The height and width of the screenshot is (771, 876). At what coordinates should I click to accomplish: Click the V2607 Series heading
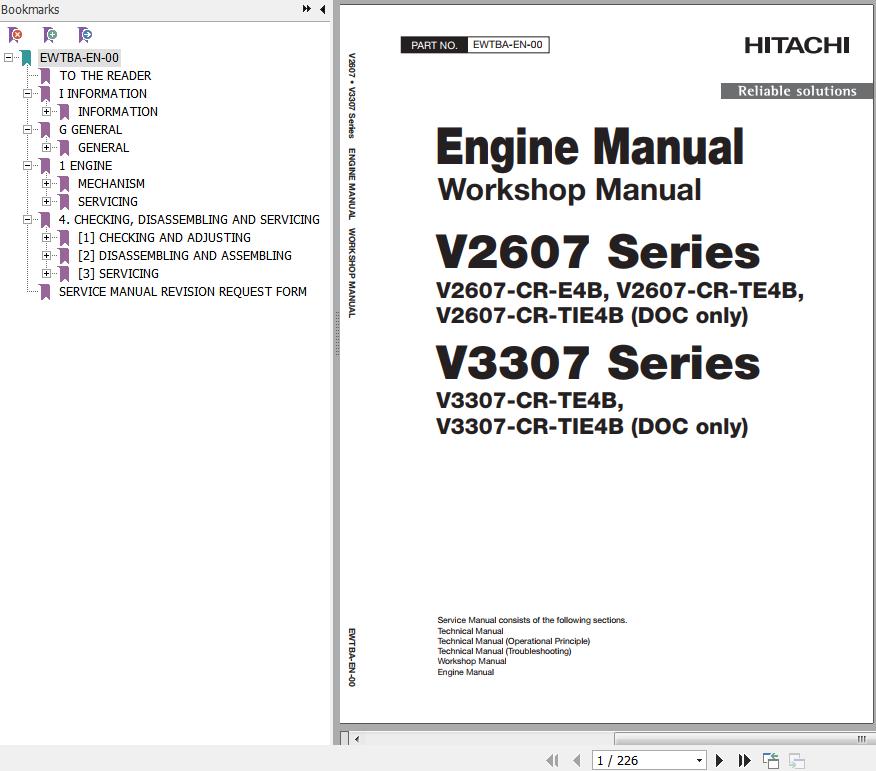pyautogui.click(x=598, y=252)
